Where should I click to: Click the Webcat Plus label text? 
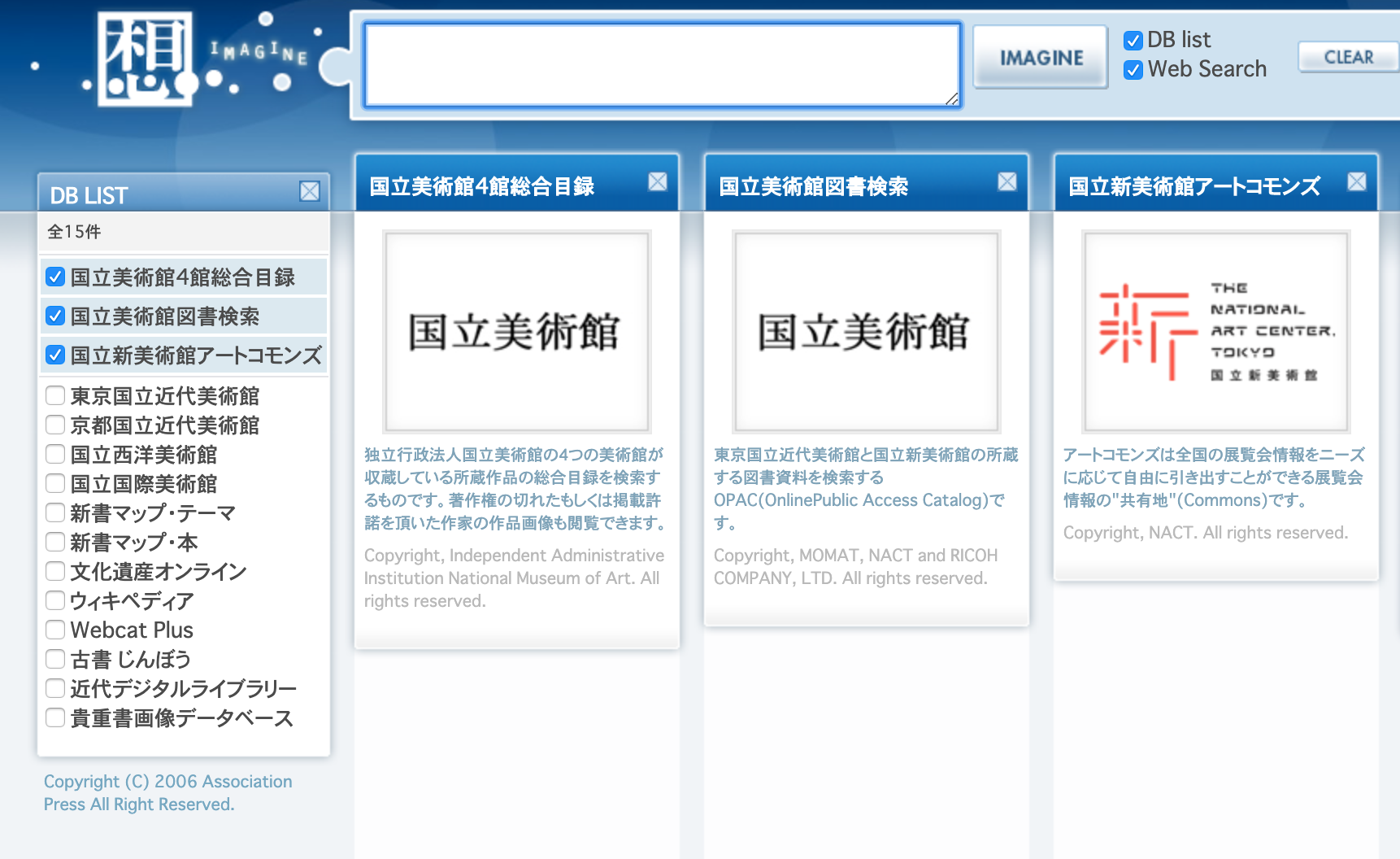click(132, 630)
